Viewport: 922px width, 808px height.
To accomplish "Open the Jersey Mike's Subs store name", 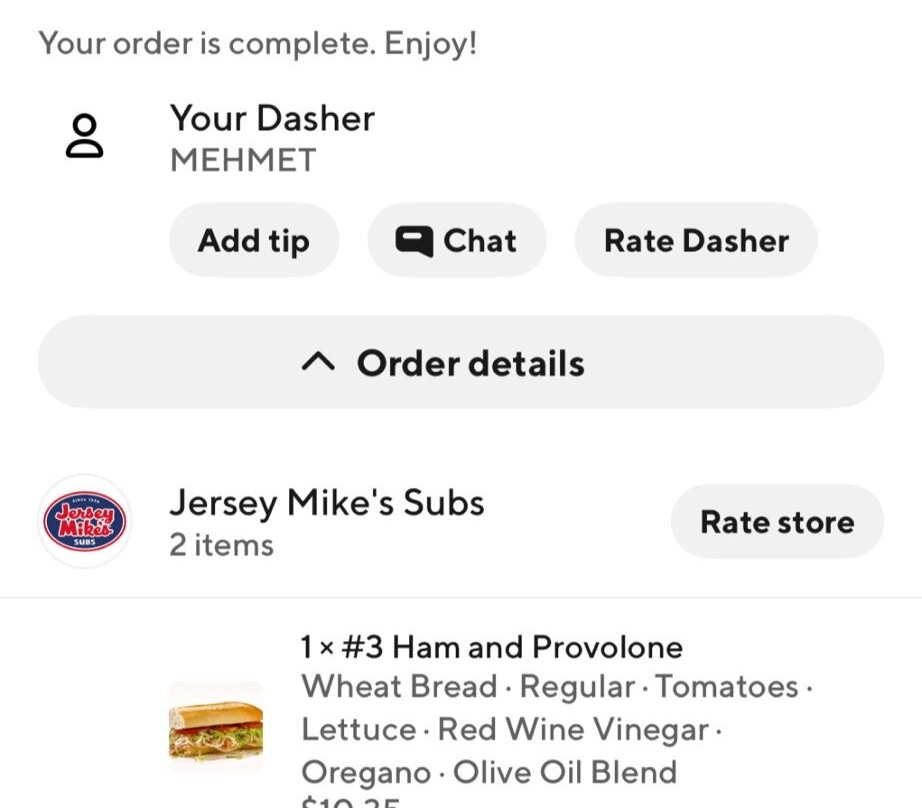I will 326,502.
